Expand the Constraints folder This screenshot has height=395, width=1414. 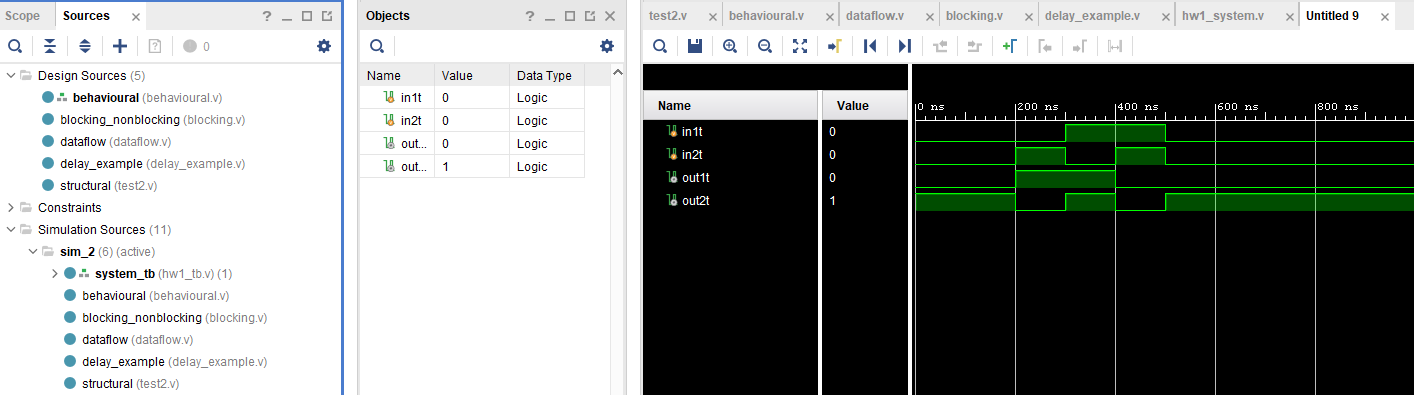(x=11, y=207)
